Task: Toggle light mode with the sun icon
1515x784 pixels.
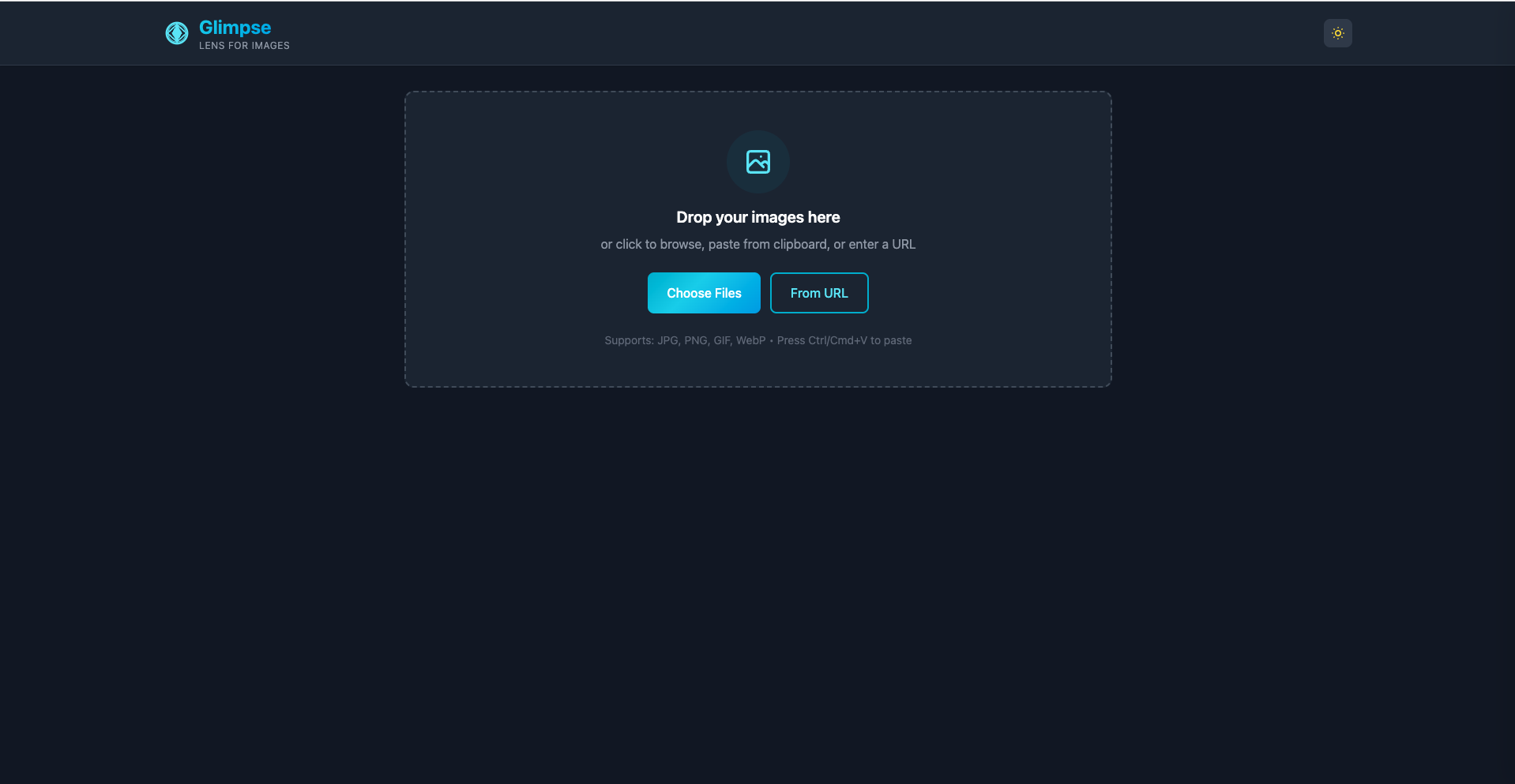Action: 1337,33
